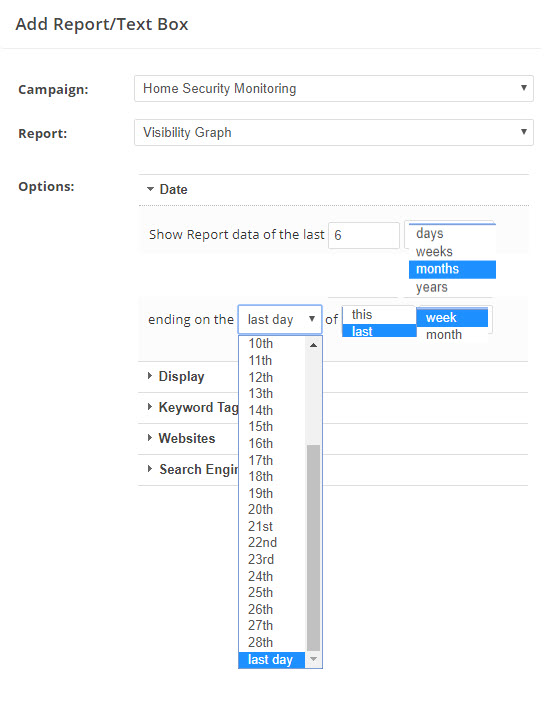Select 'days' in the period list

[x=452, y=234]
